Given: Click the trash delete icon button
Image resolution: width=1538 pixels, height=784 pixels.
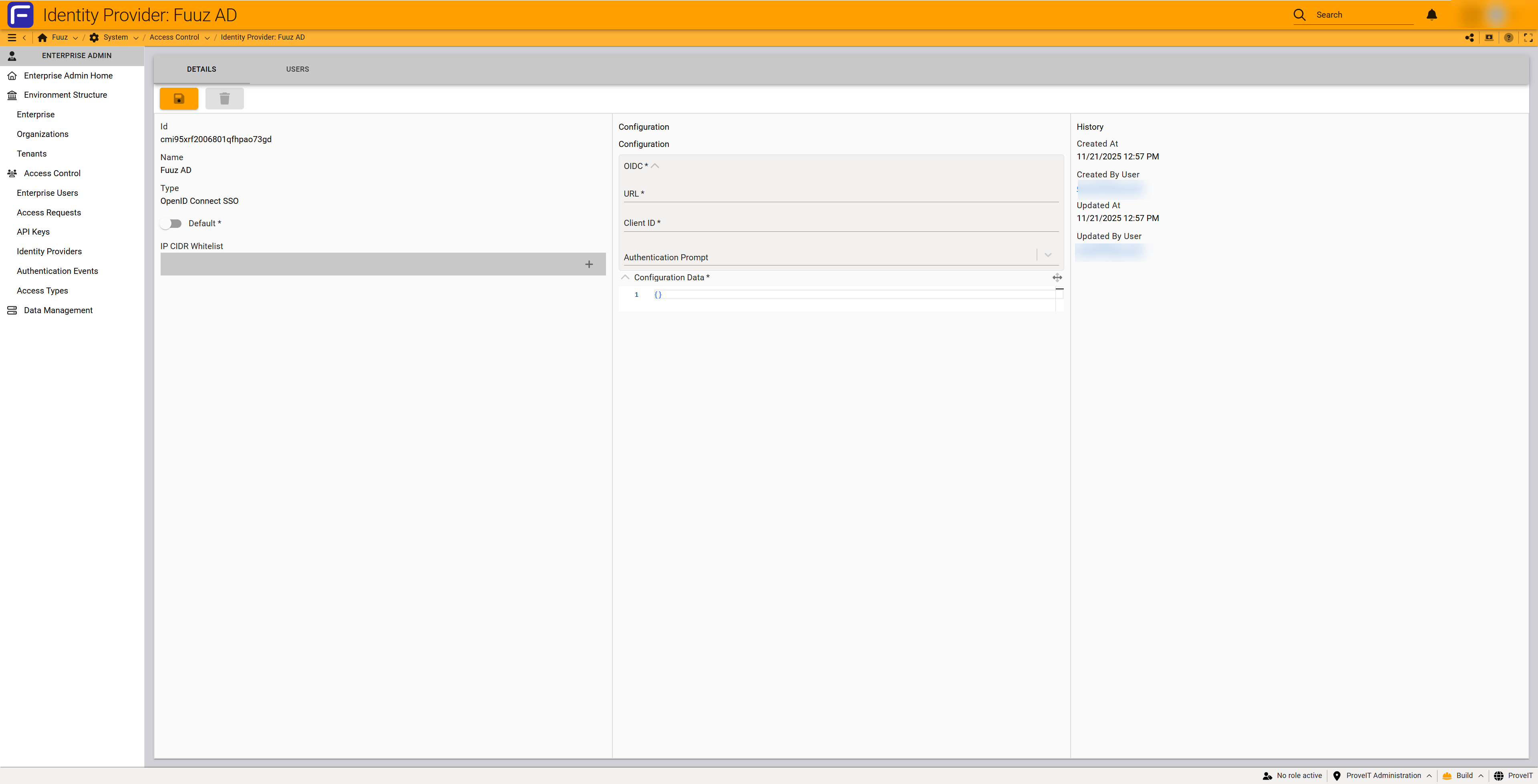Looking at the screenshot, I should point(224,99).
